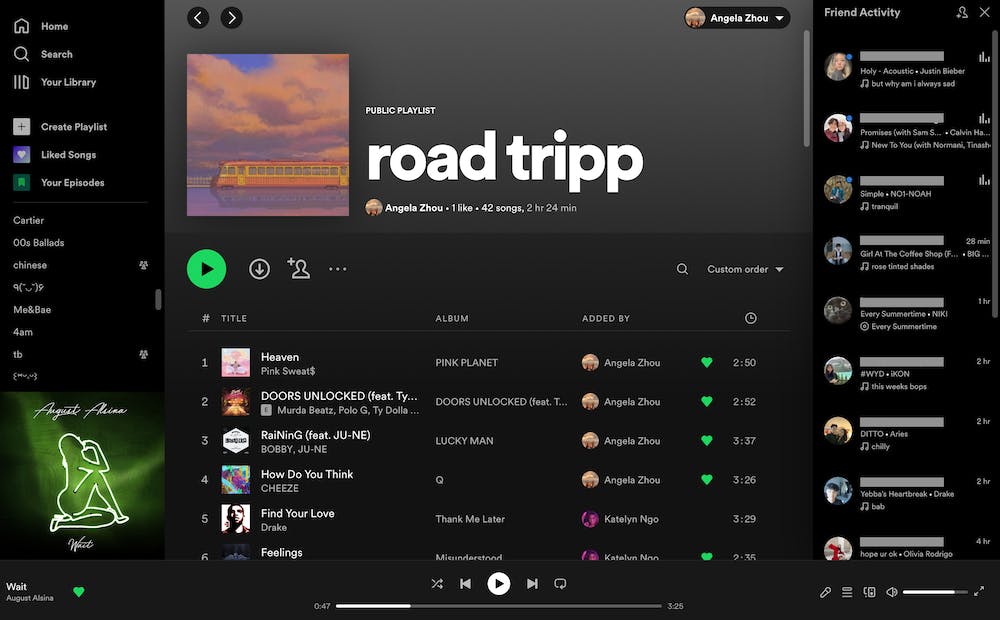The width and height of the screenshot is (1000, 620).
Task: Enter full screen with the expand icon
Action: tap(979, 592)
